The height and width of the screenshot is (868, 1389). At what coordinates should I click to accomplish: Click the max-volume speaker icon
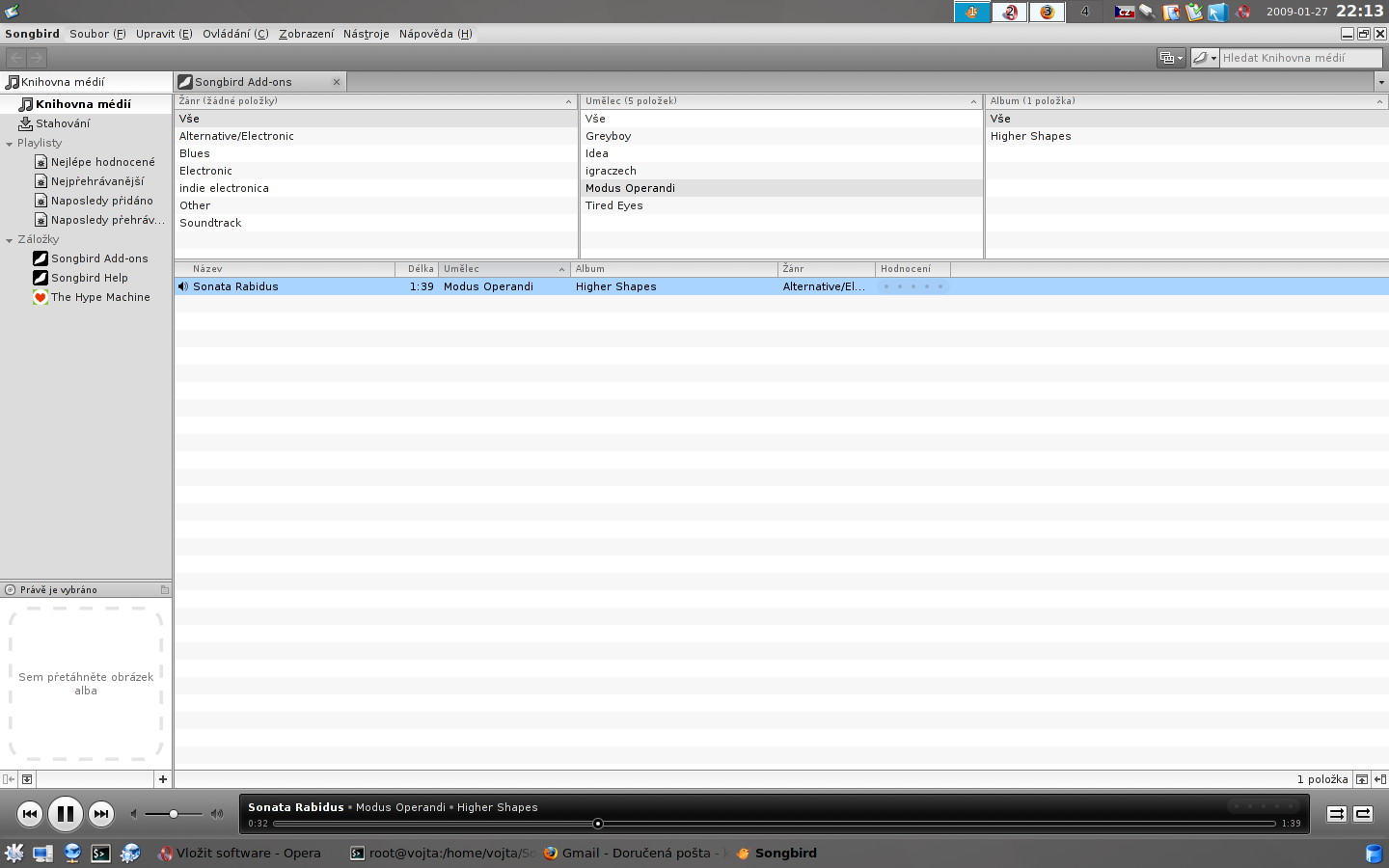(217, 814)
